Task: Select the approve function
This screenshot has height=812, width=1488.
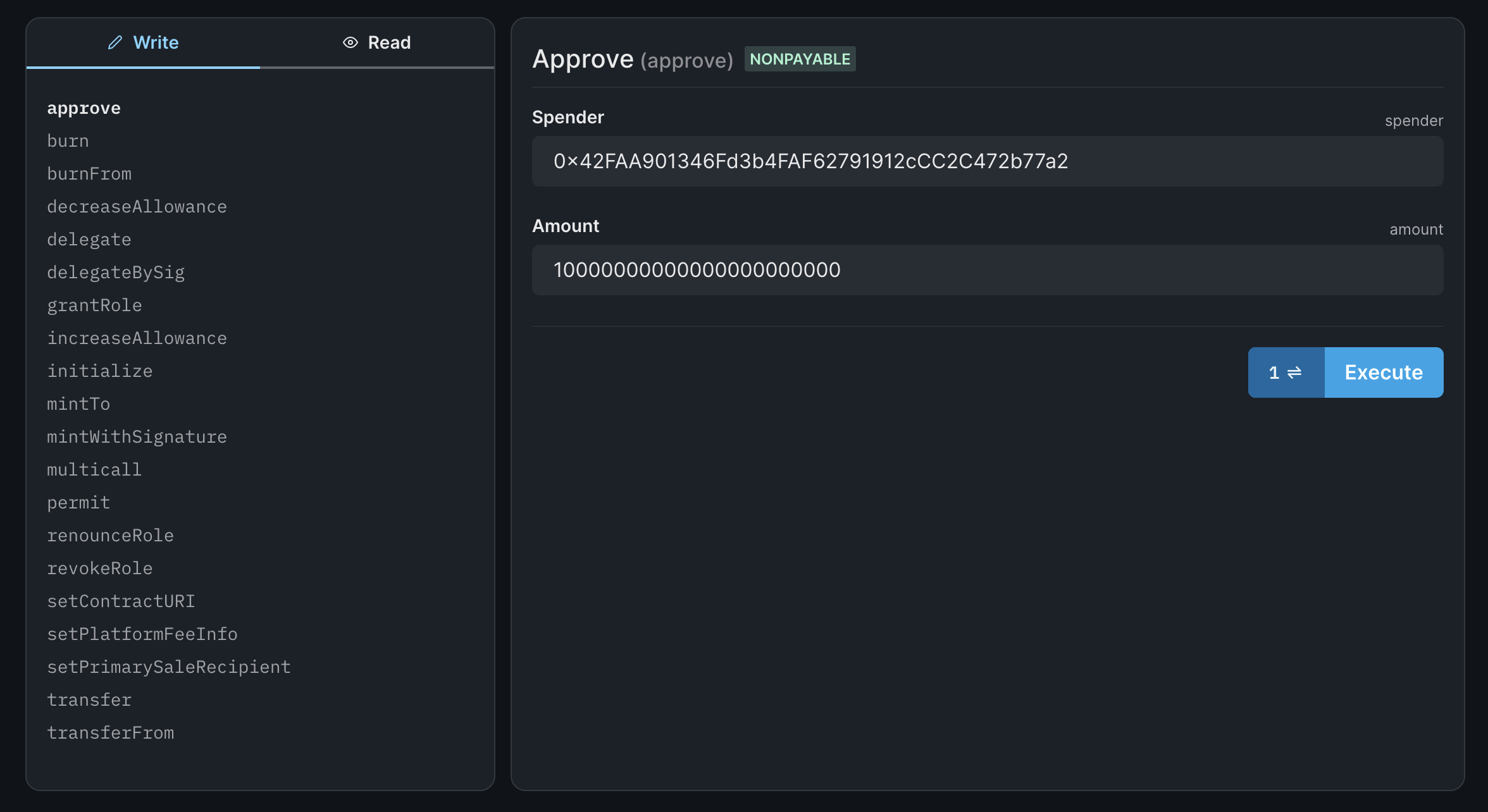Action: pyautogui.click(x=84, y=108)
